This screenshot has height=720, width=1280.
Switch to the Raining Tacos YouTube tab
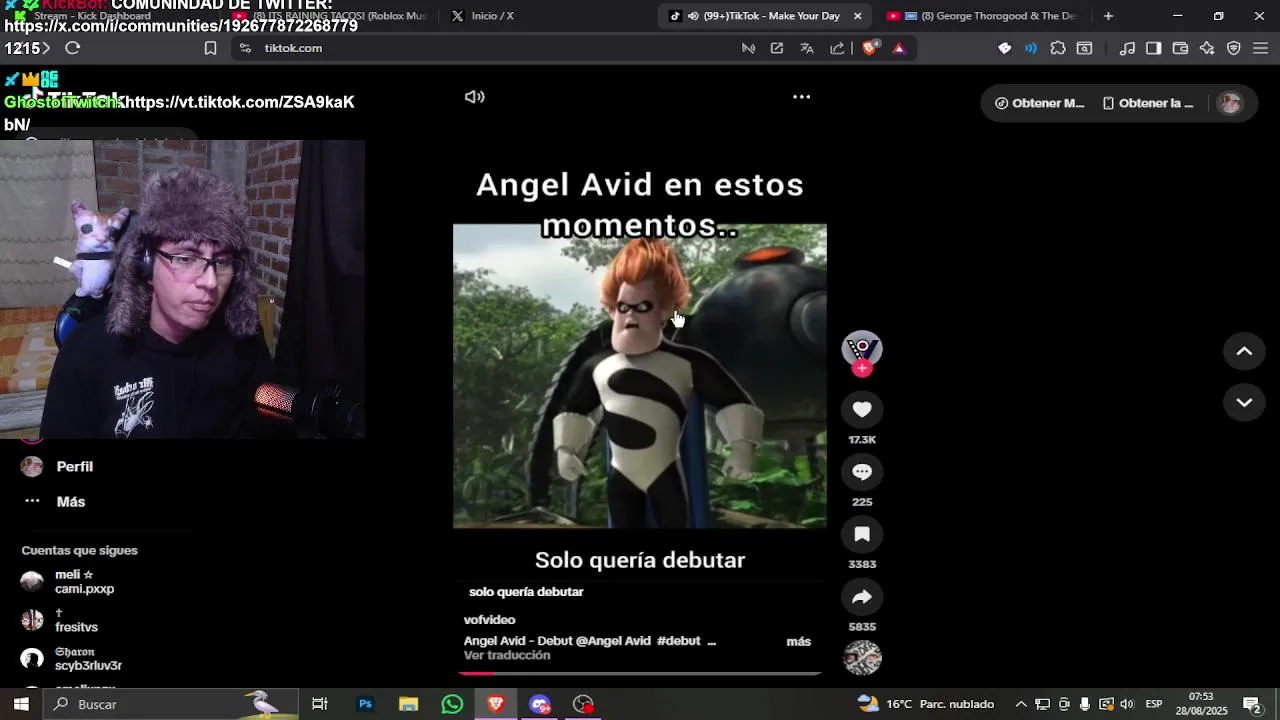[x=330, y=16]
